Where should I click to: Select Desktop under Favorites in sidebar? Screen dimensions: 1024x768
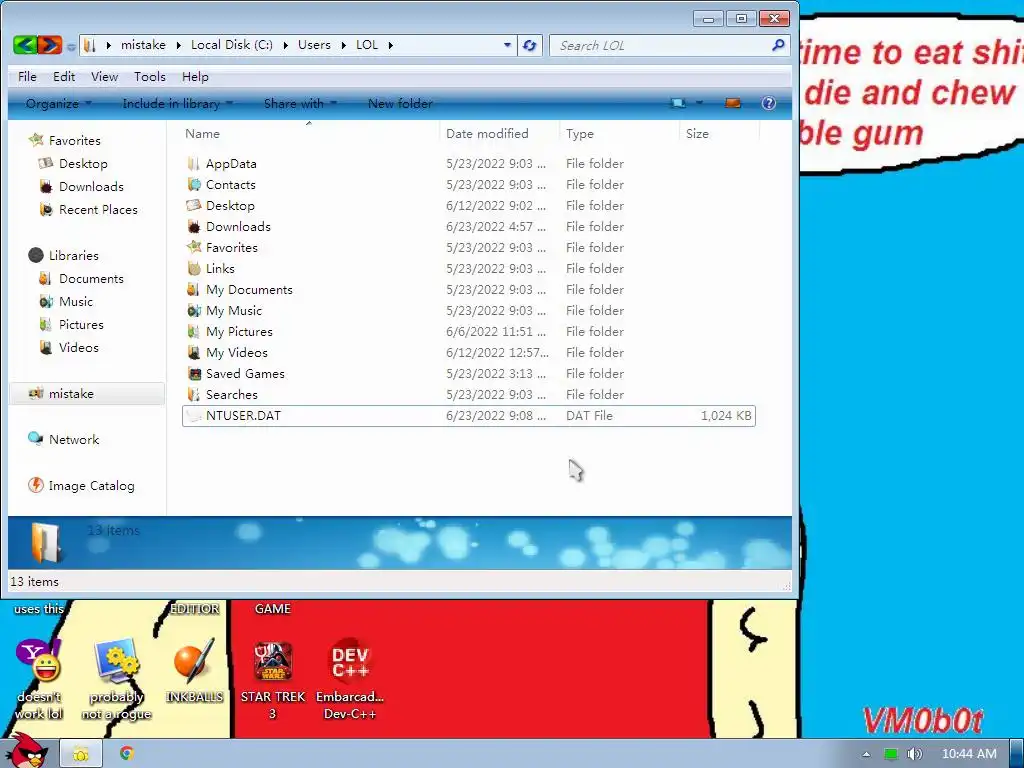73,163
